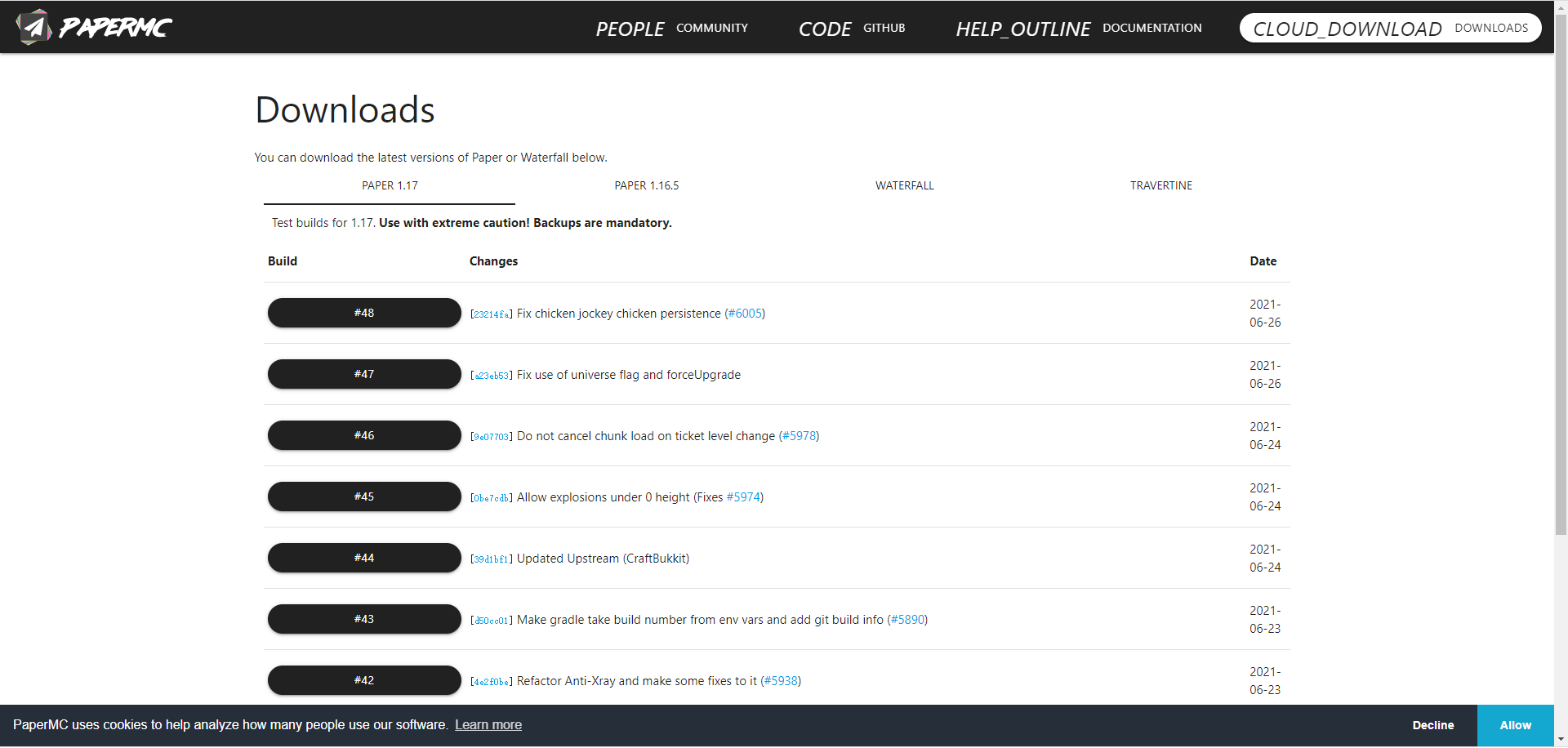Click the #43 build button
This screenshot has height=748, width=1568.
pos(364,619)
